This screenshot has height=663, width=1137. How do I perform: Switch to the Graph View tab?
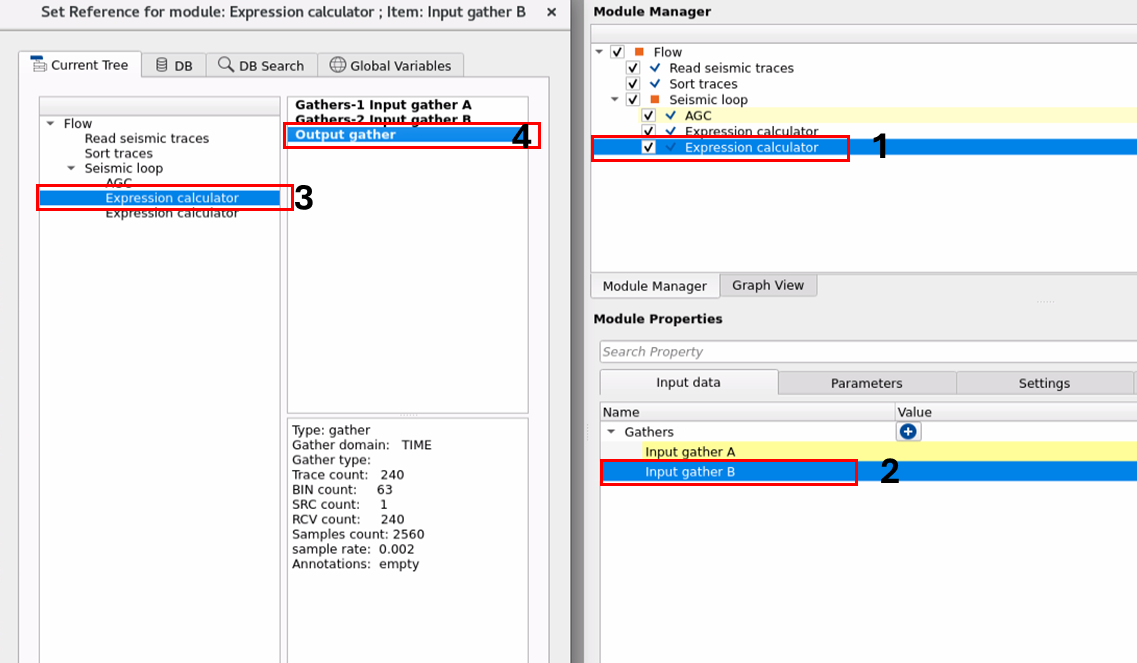(x=768, y=285)
